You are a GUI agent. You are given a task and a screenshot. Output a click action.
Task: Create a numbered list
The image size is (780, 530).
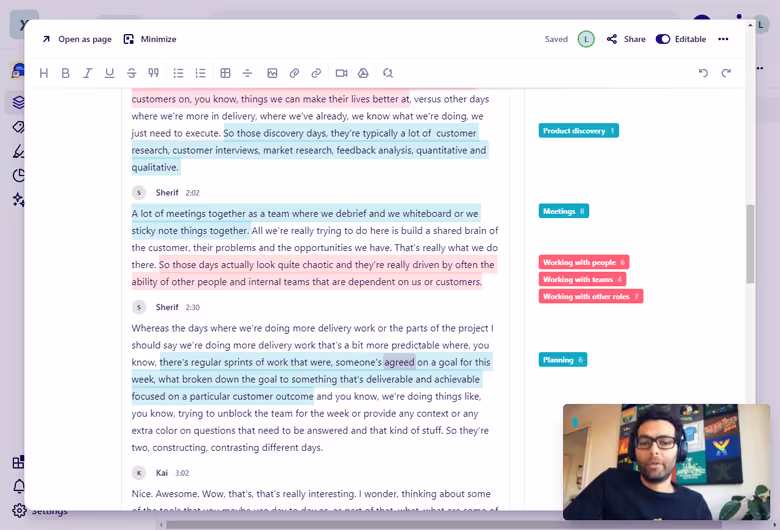pyautogui.click(x=200, y=73)
